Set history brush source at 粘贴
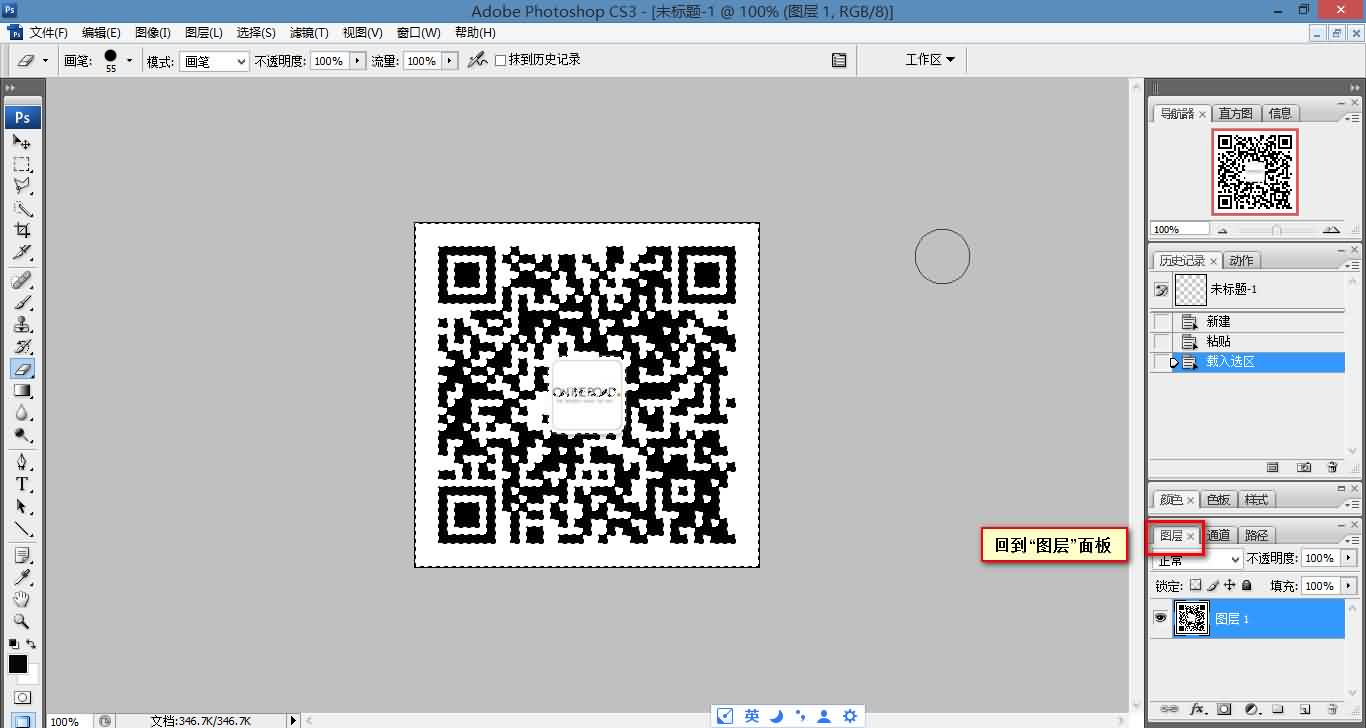The image size is (1366, 728). pos(1161,342)
